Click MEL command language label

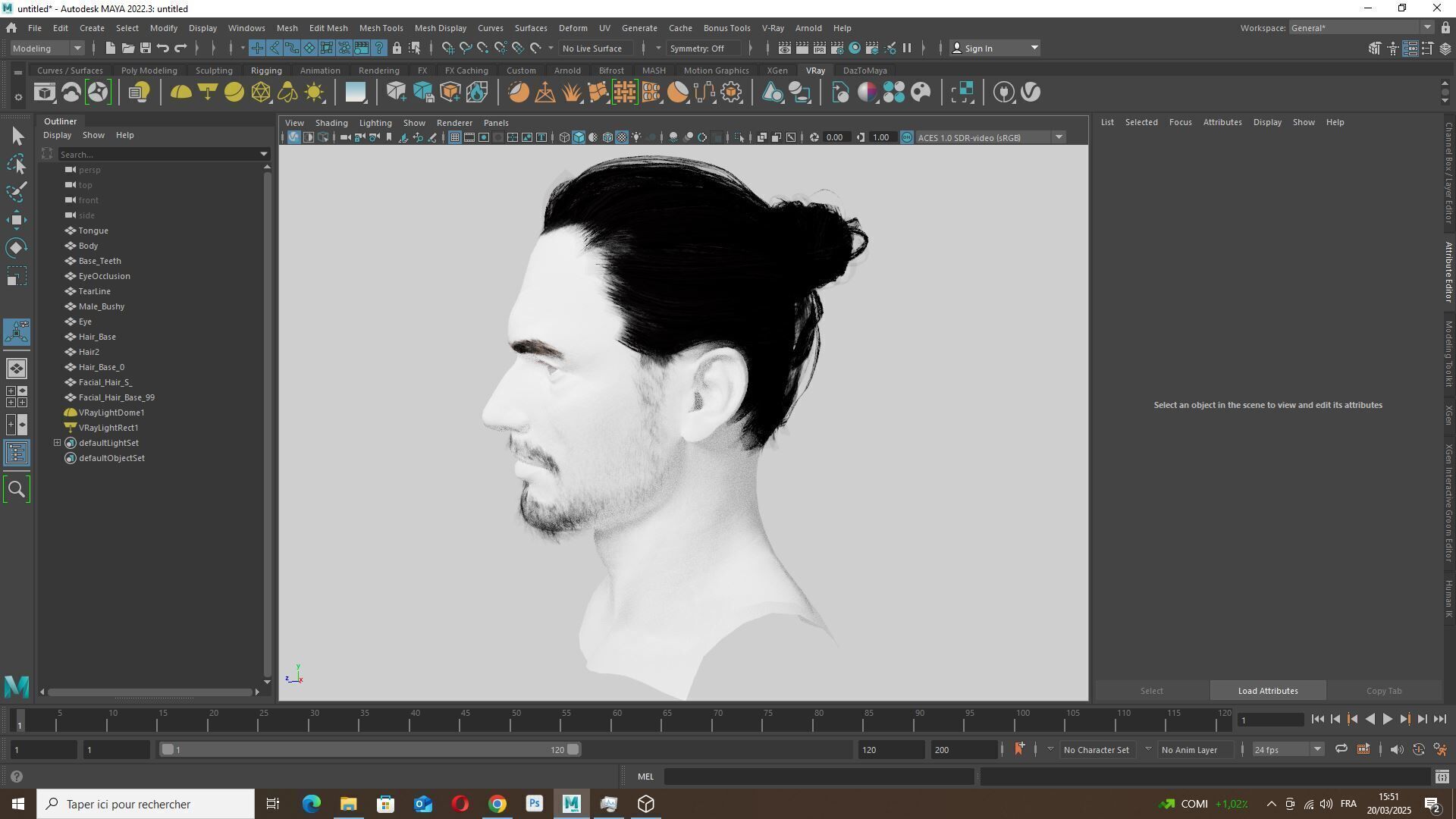(645, 777)
